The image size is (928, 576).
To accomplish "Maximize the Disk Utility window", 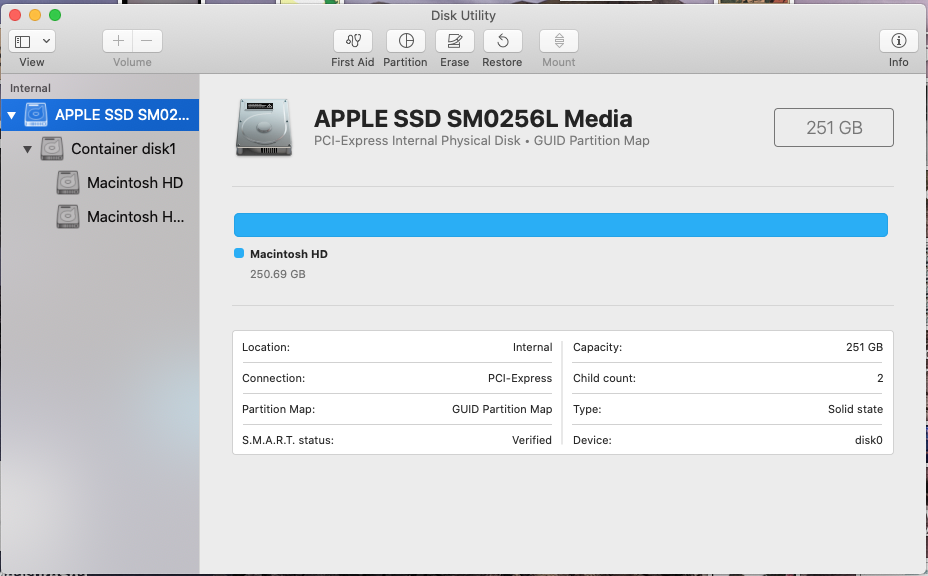I will 54,15.
